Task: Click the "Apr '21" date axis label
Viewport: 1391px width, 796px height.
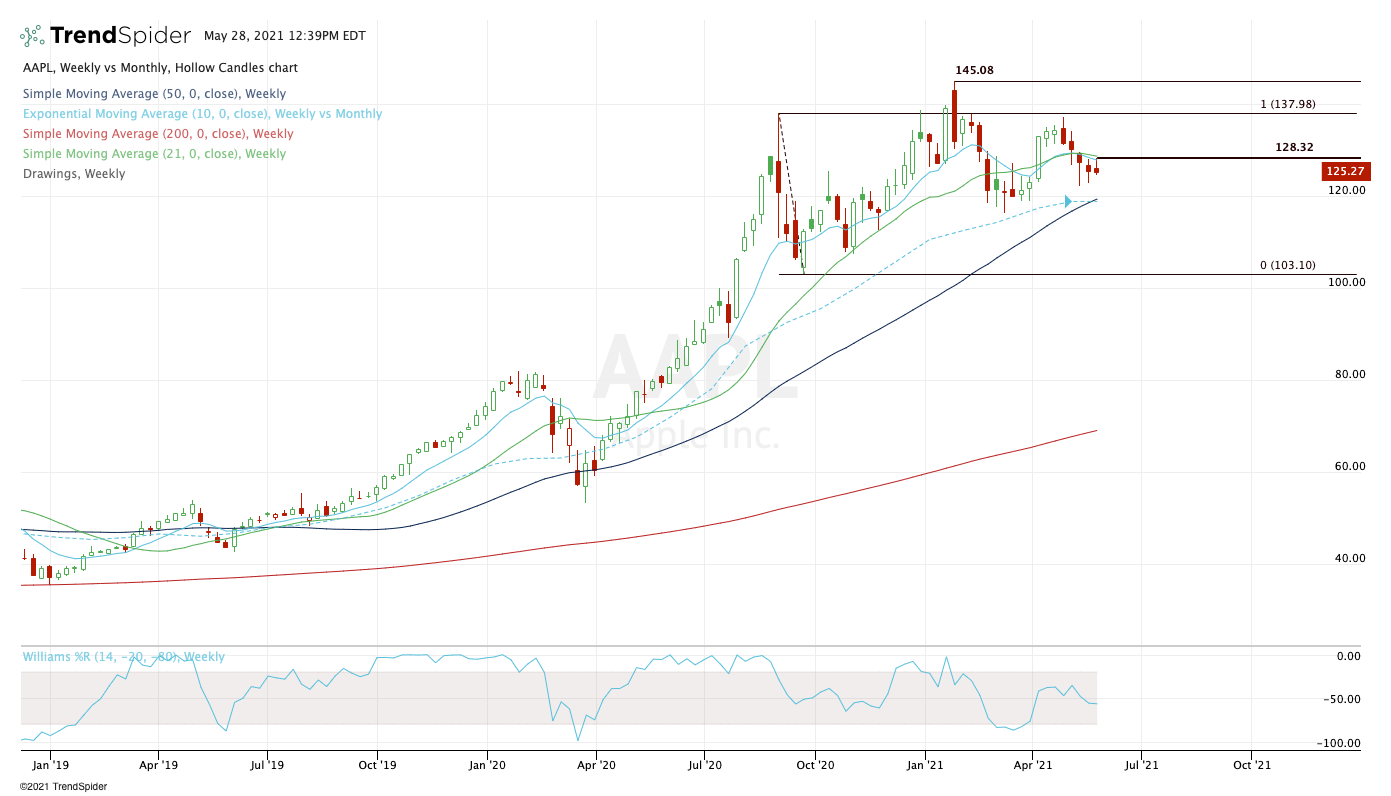Action: 1032,765
